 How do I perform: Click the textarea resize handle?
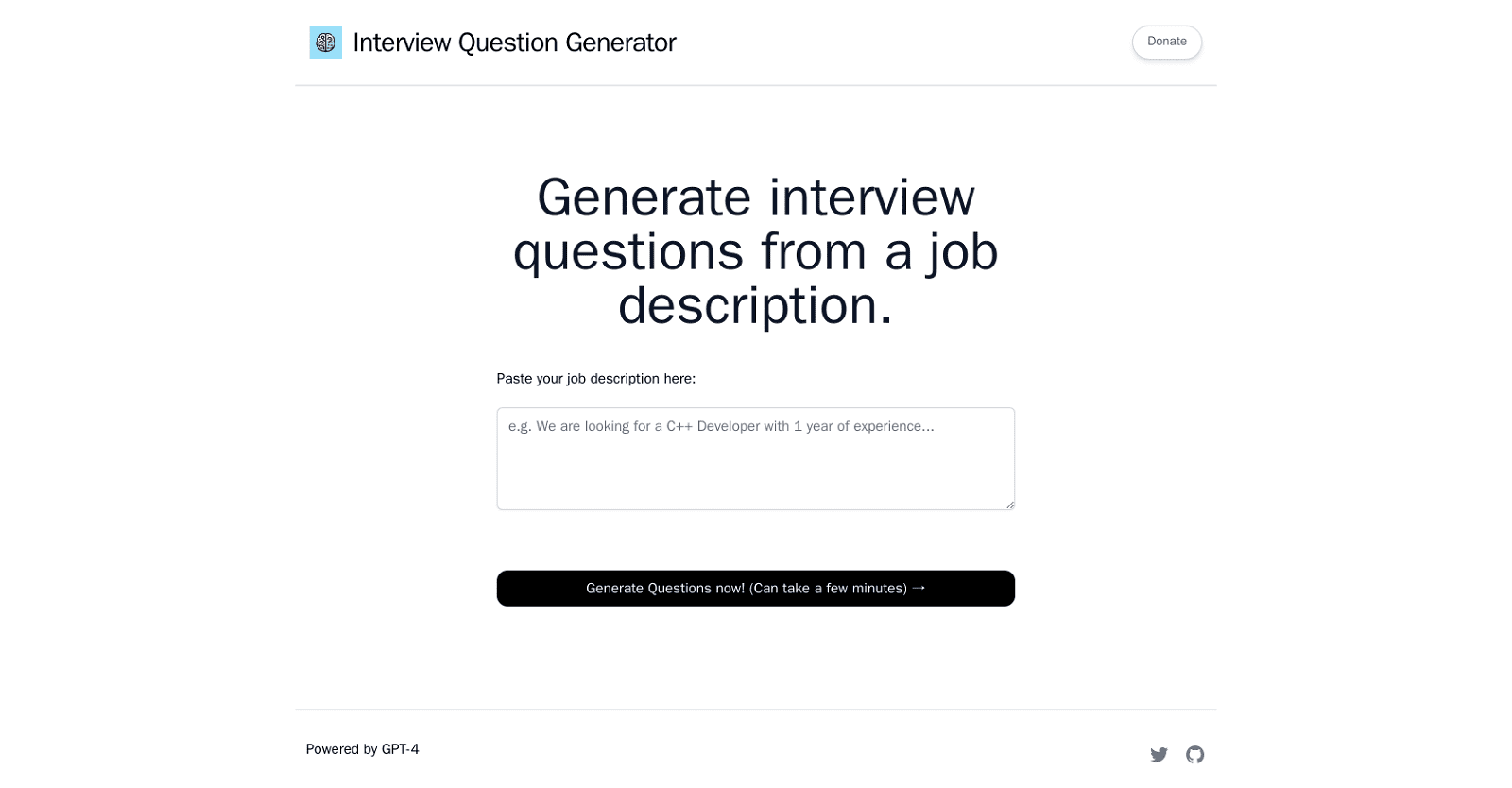pos(1009,505)
